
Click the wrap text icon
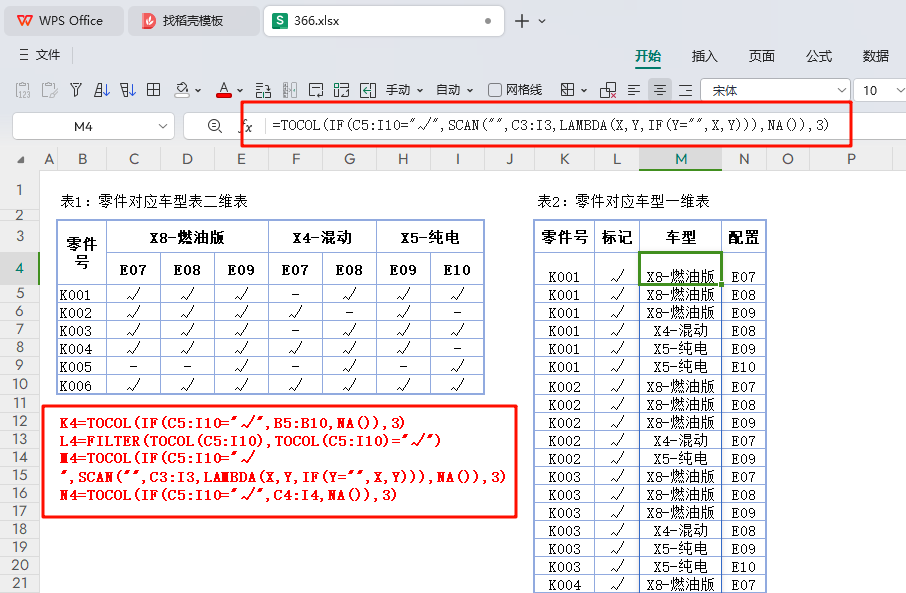point(316,90)
